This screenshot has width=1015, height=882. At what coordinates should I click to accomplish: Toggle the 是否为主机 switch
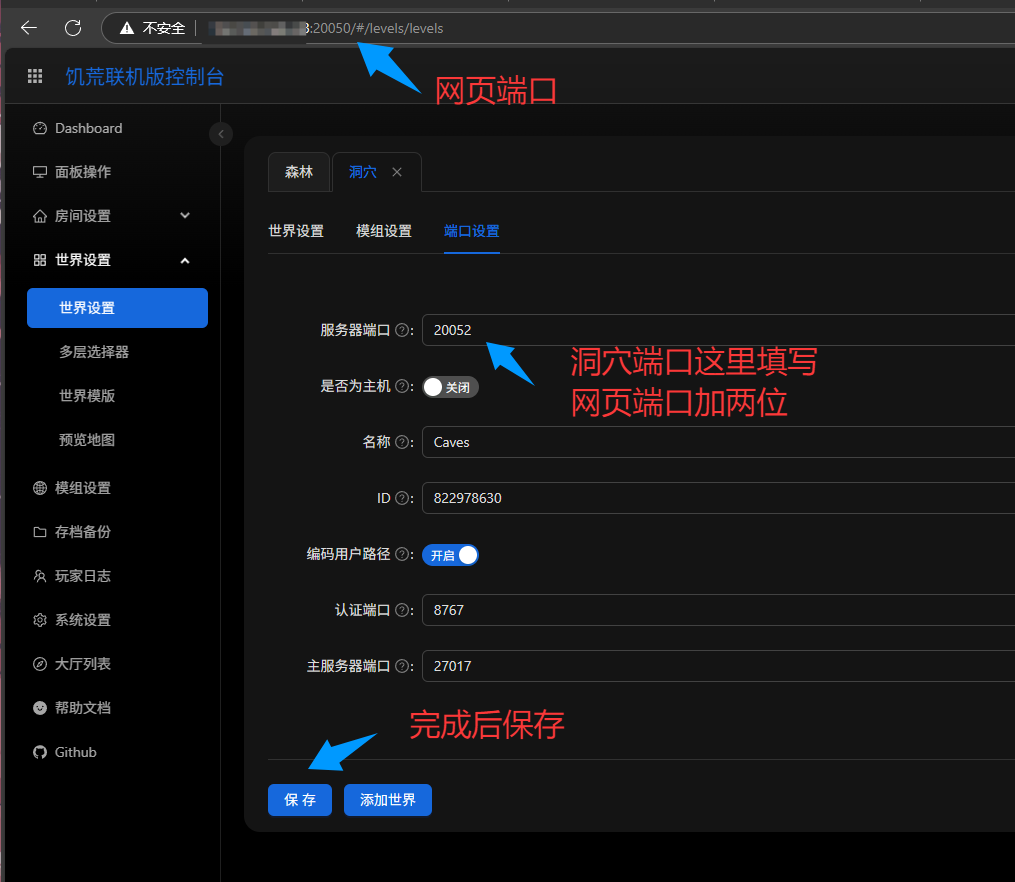pos(450,387)
